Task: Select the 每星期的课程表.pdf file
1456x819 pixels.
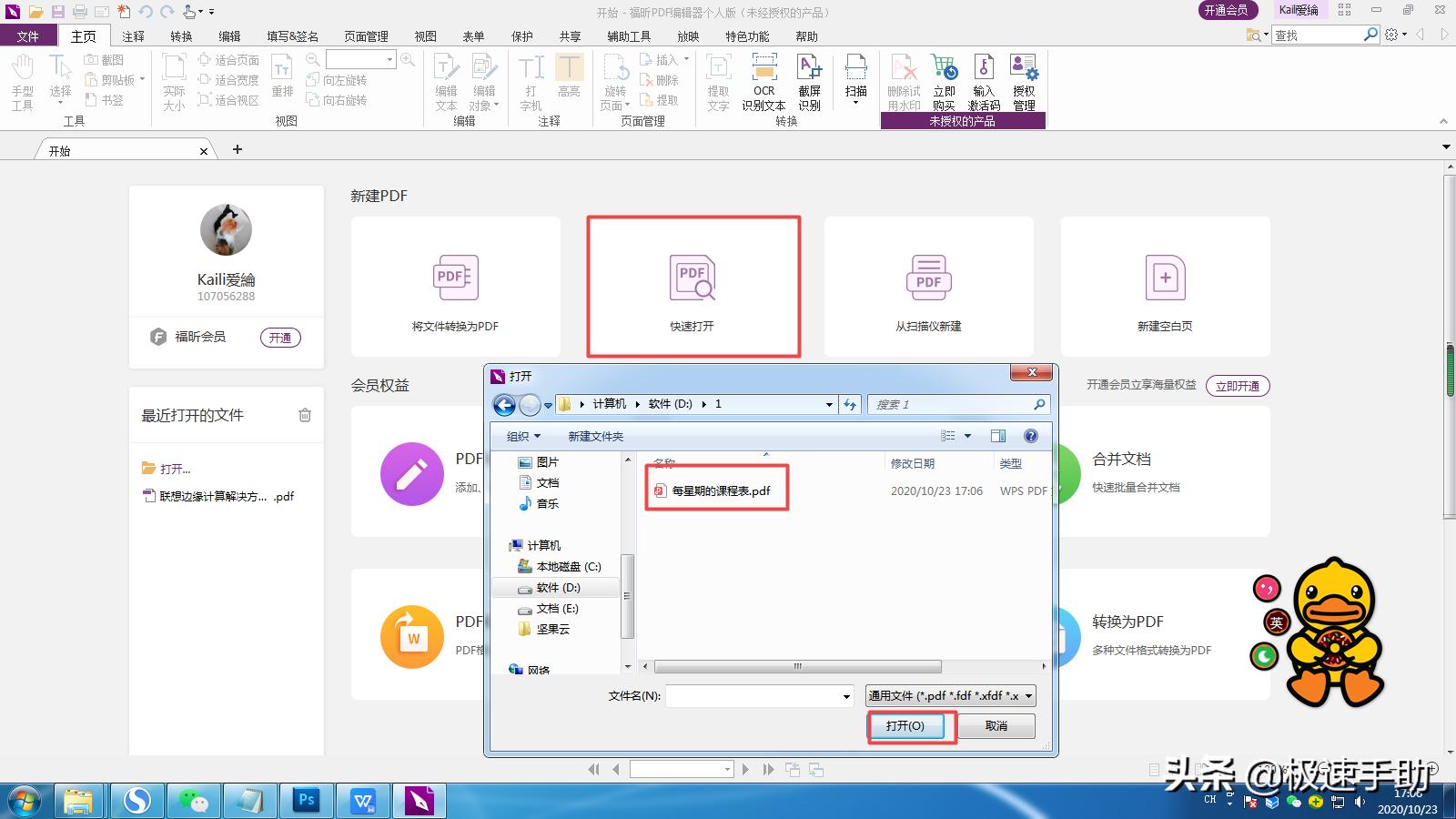Action: tap(718, 490)
